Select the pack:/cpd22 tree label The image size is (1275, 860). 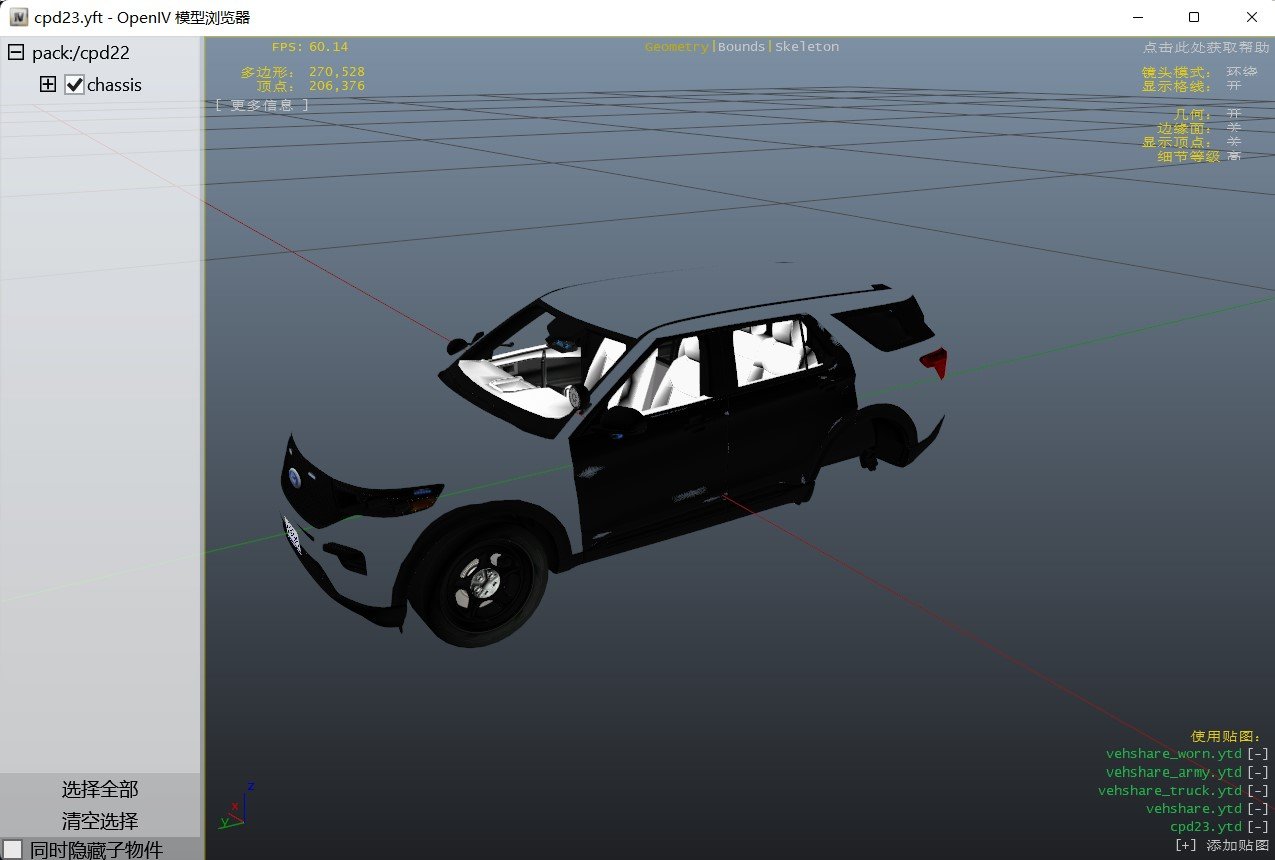pos(81,53)
